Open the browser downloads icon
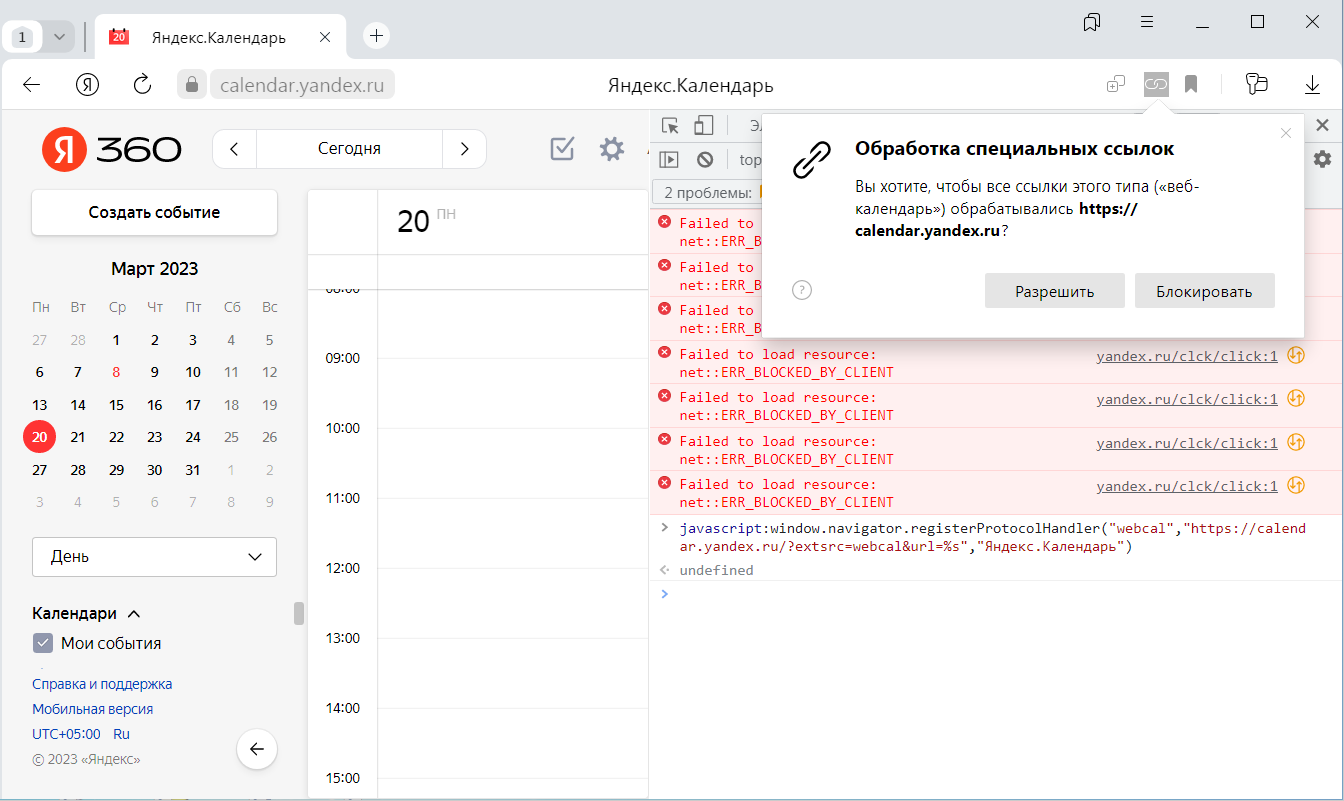Image resolution: width=1344 pixels, height=801 pixels. (1312, 85)
